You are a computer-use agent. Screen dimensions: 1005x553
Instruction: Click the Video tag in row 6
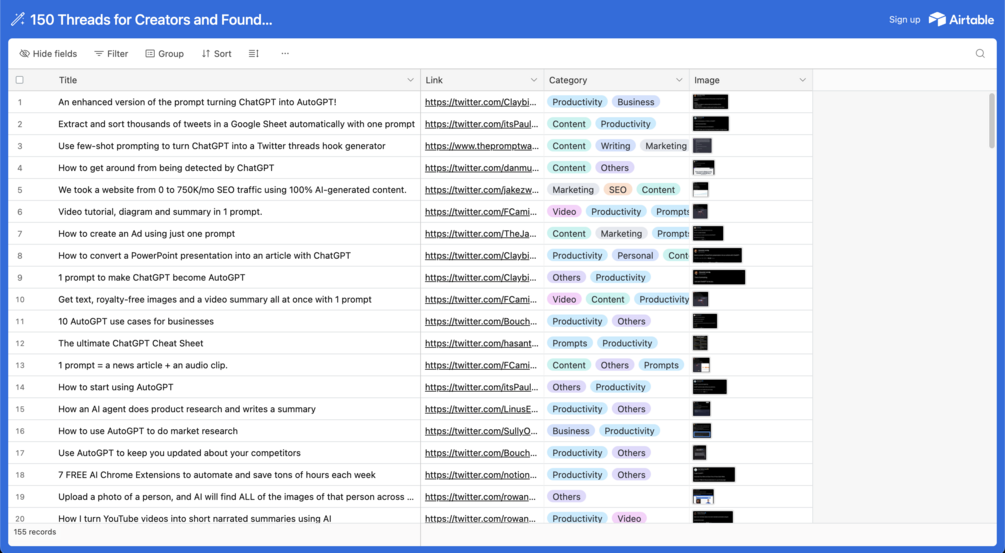(x=564, y=211)
